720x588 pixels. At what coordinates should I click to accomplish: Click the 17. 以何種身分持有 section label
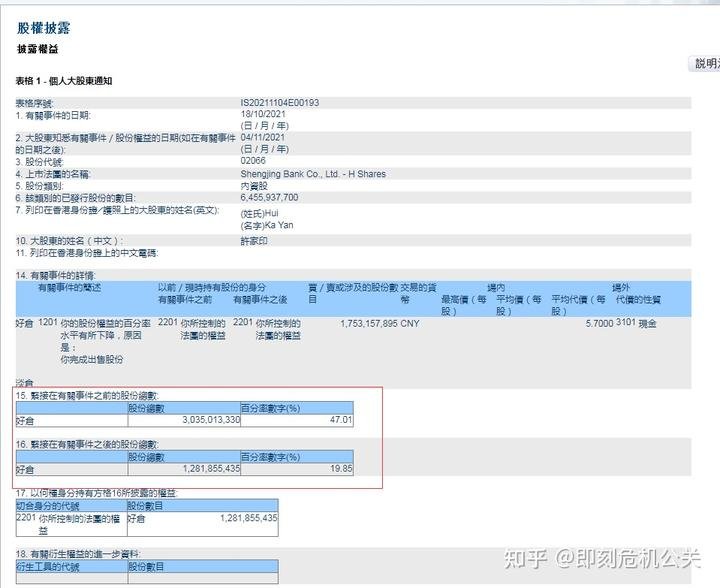96,493
